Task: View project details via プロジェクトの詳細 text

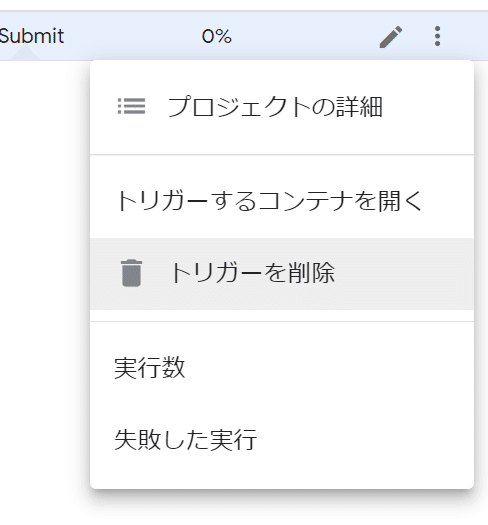Action: tap(275, 107)
